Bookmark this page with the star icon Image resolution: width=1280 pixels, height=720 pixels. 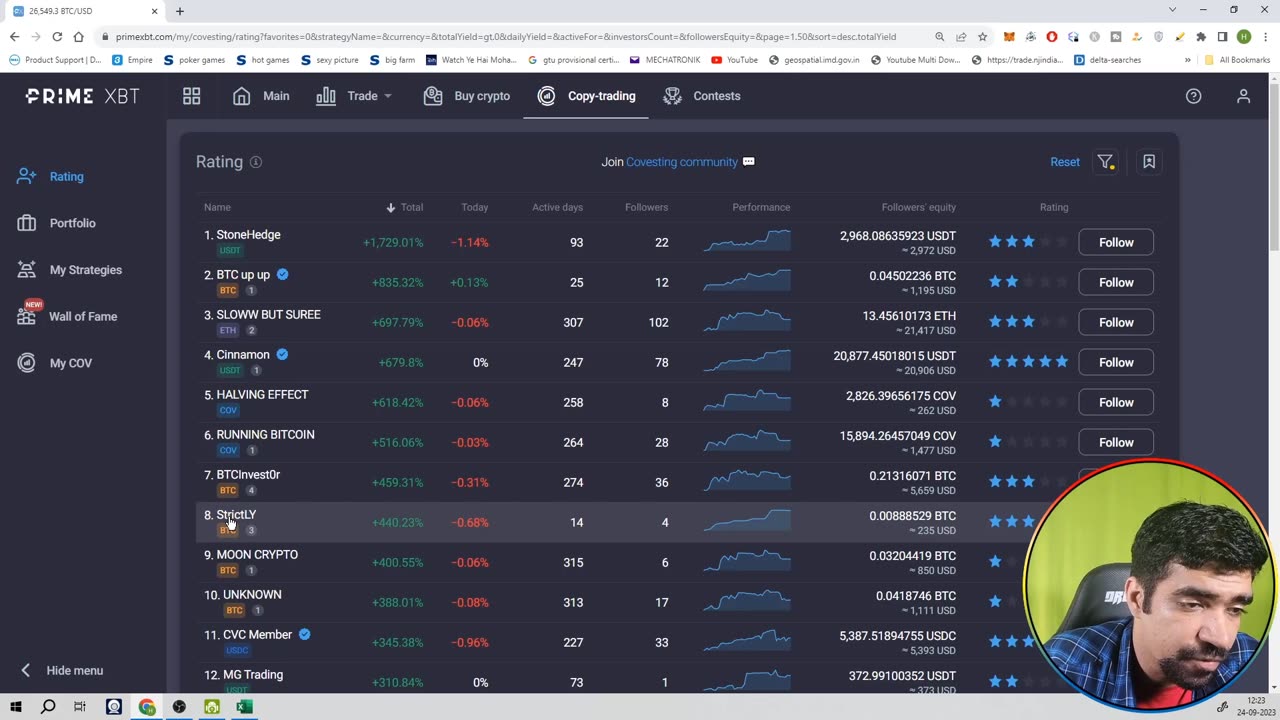tap(983, 37)
